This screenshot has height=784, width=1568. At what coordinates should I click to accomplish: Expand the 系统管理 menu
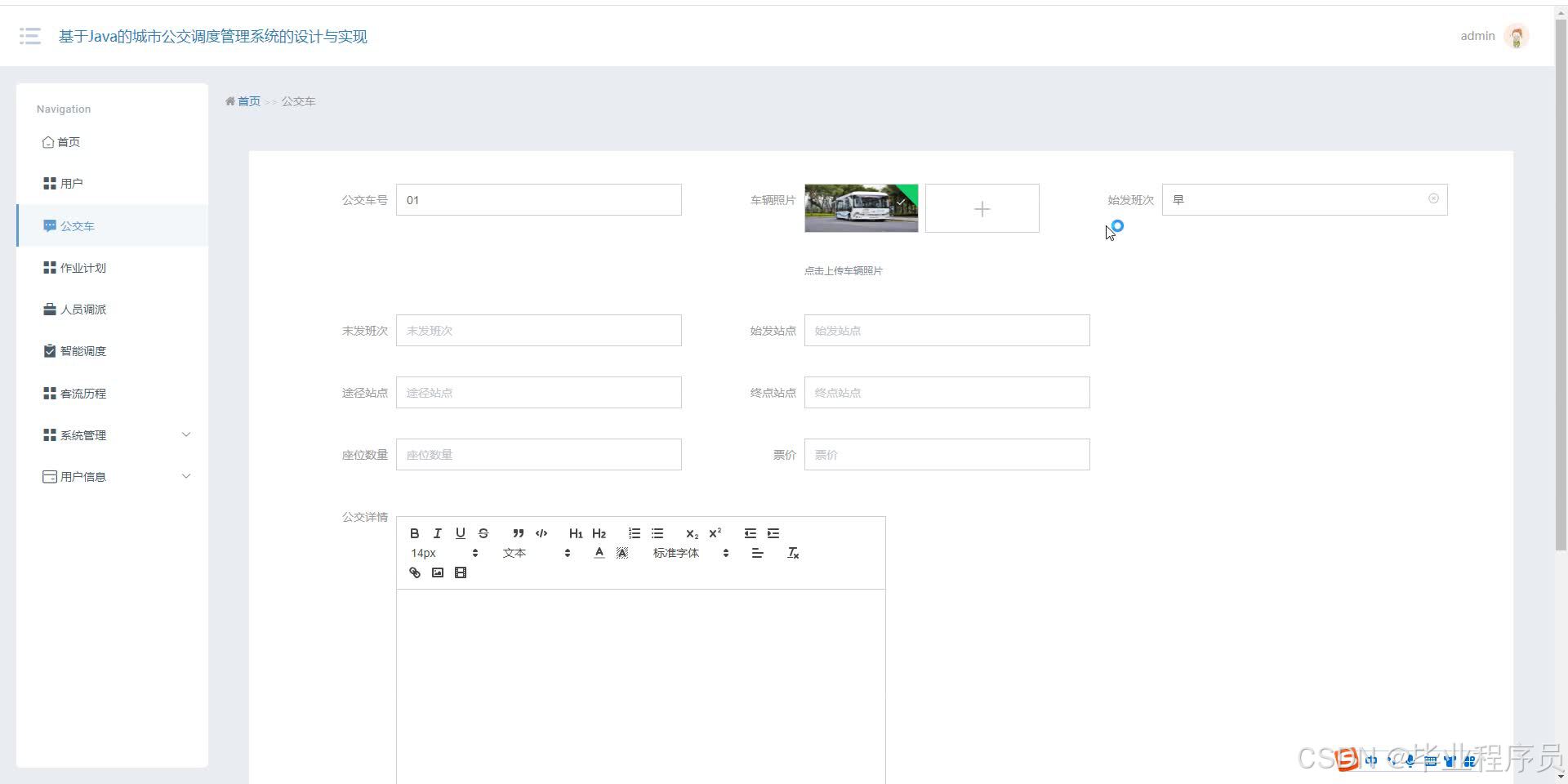pyautogui.click(x=112, y=435)
